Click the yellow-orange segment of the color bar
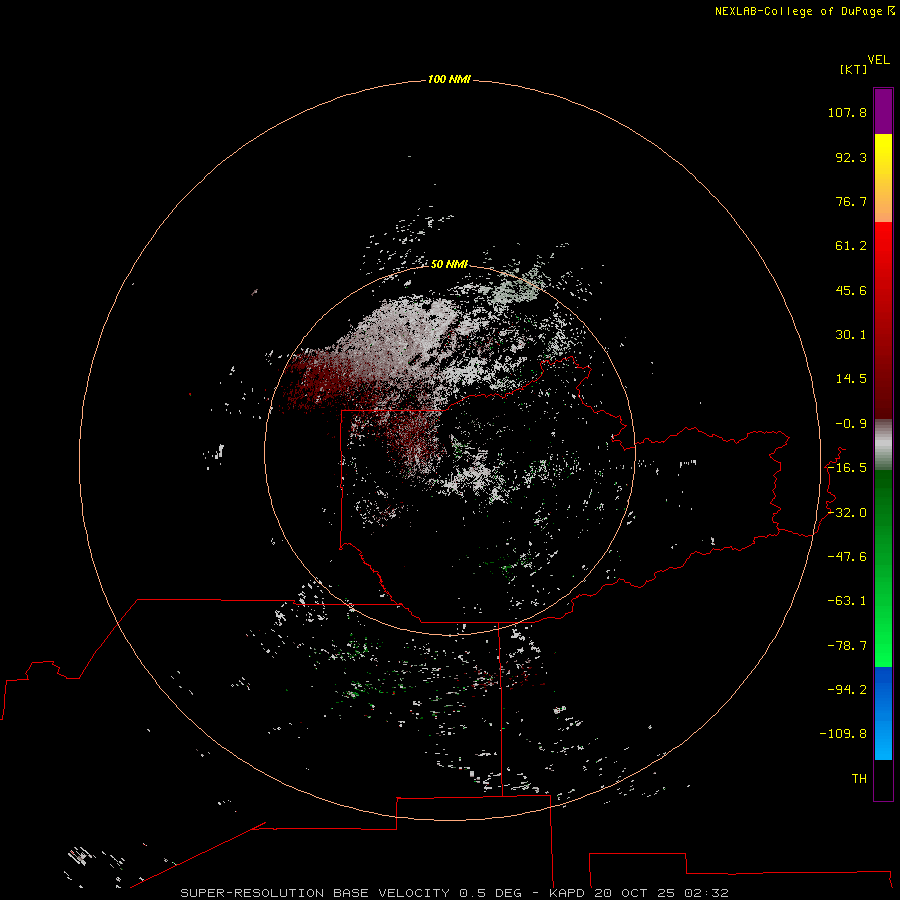This screenshot has width=900, height=900. point(883,178)
